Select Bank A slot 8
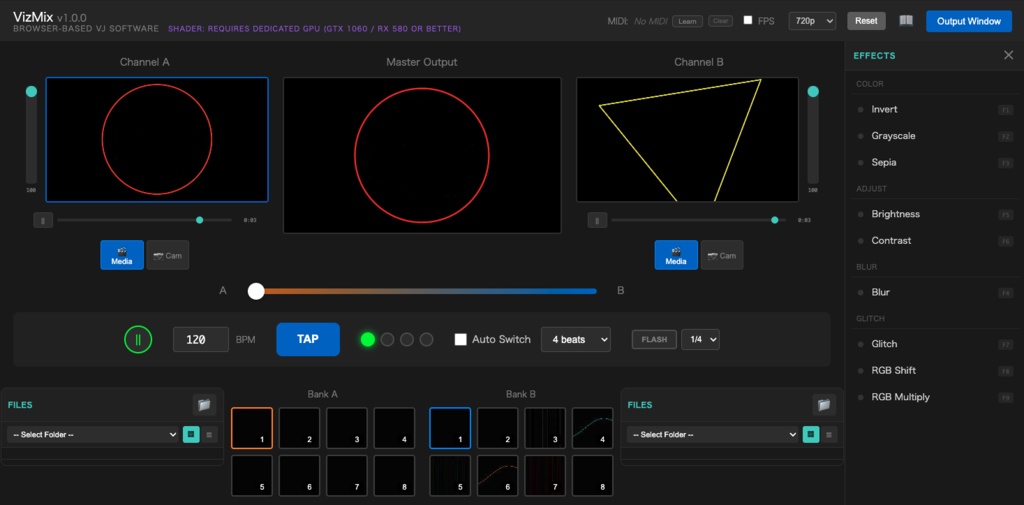Viewport: 1024px width, 505px height. (x=394, y=476)
